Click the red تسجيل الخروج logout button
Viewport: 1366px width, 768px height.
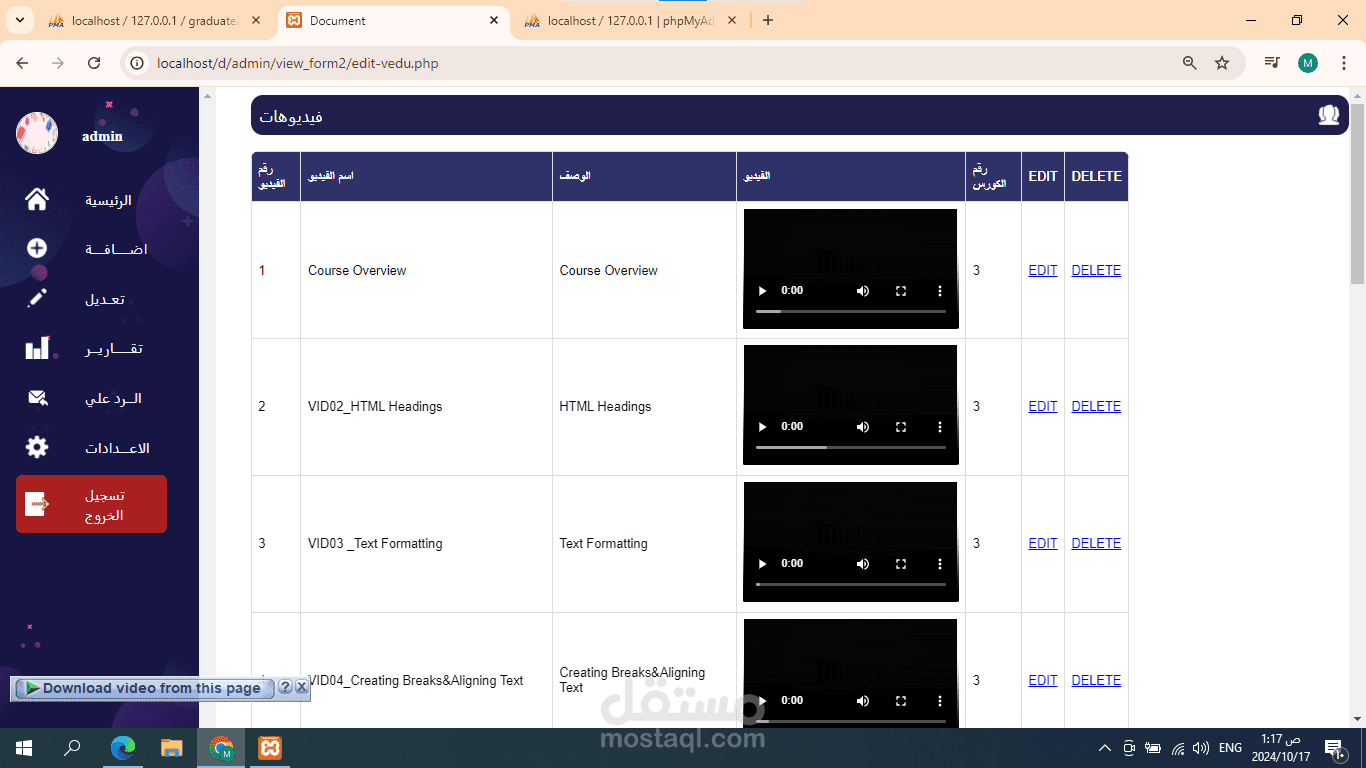tap(91, 504)
